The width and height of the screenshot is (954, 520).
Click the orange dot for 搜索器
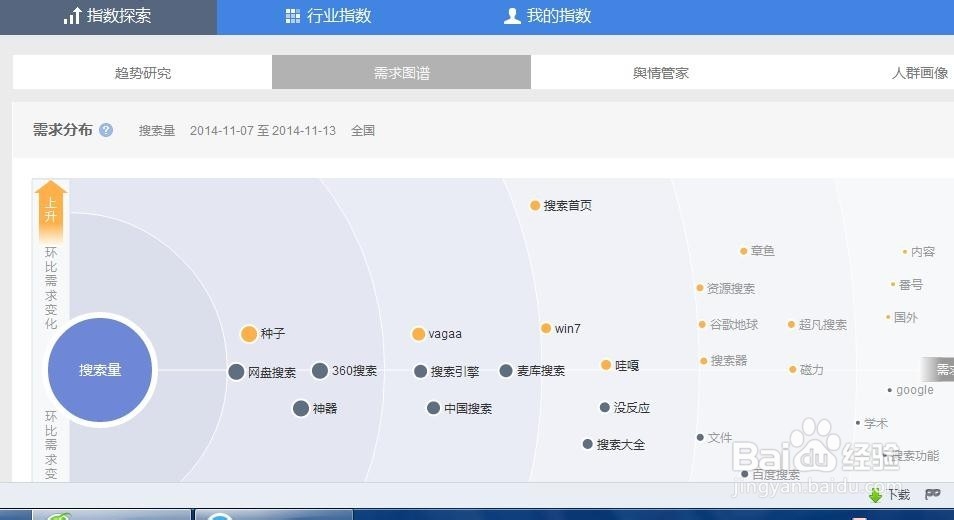[x=703, y=361]
